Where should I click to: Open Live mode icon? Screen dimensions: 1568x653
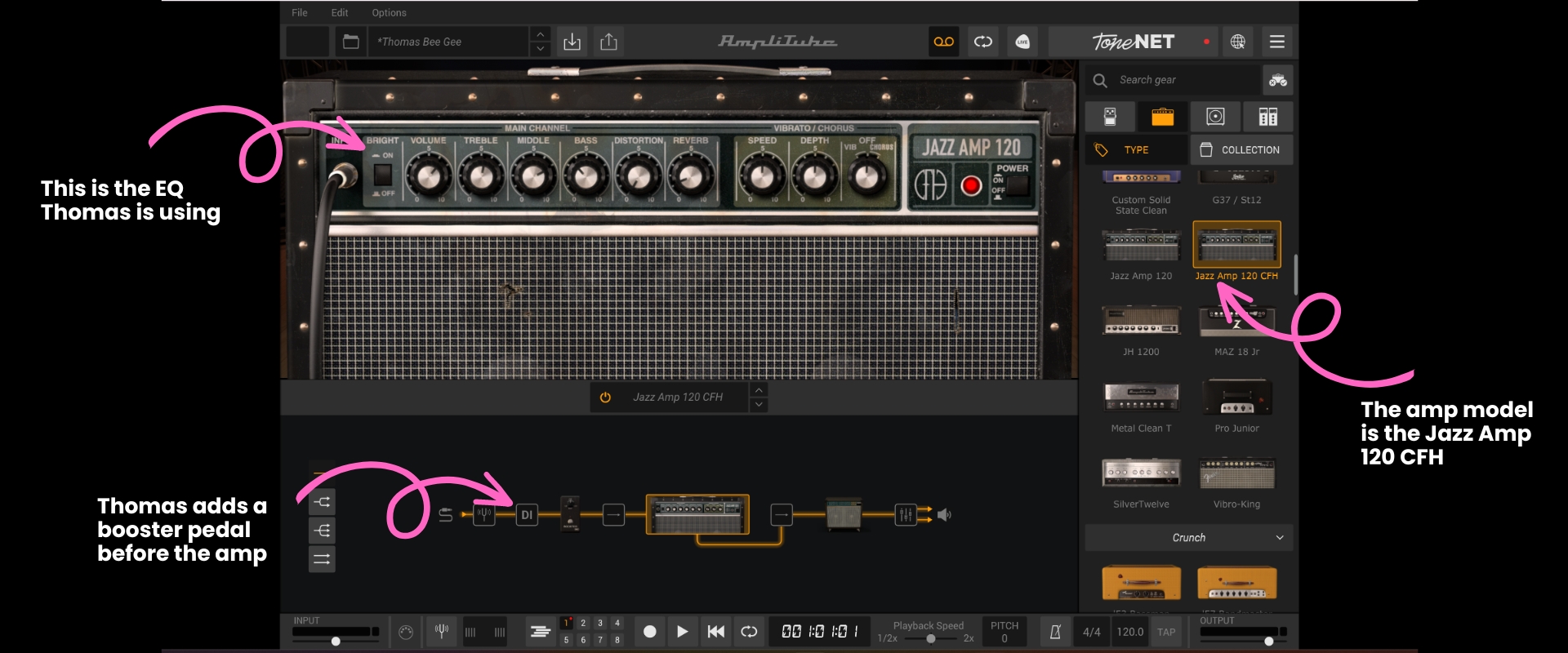coord(1022,42)
